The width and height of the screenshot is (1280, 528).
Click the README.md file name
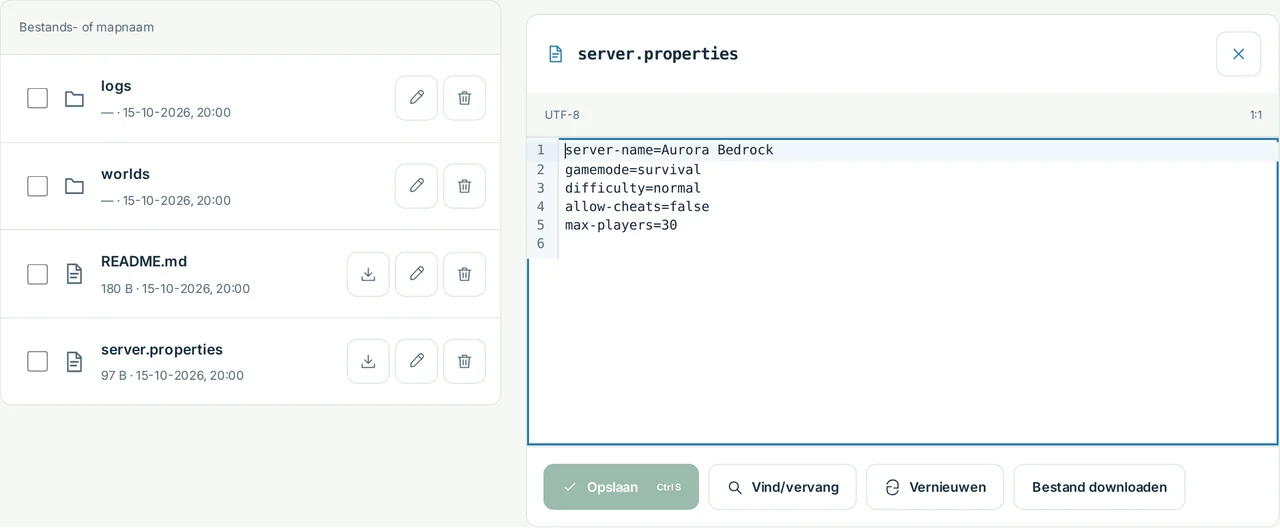tap(144, 261)
